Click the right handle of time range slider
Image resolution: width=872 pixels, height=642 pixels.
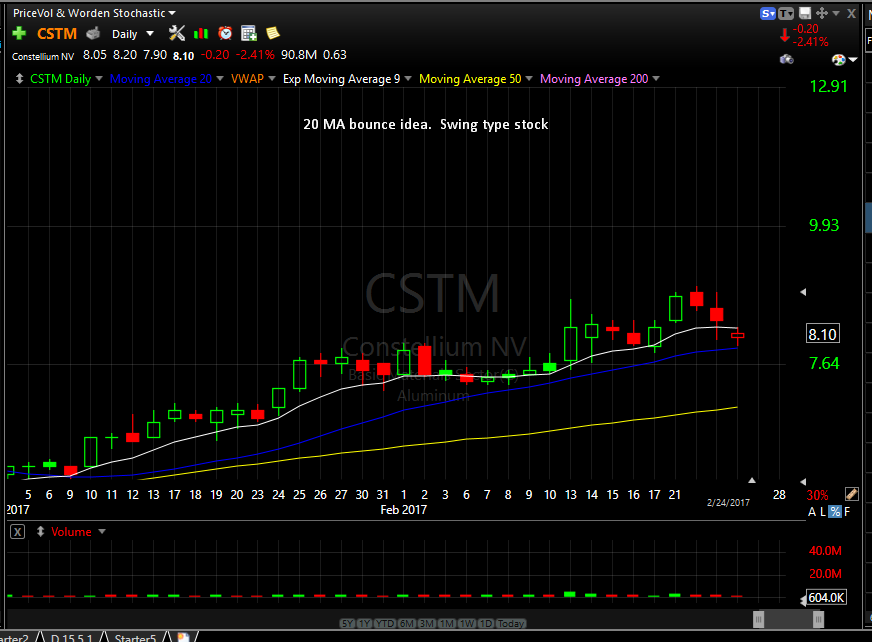point(818,619)
